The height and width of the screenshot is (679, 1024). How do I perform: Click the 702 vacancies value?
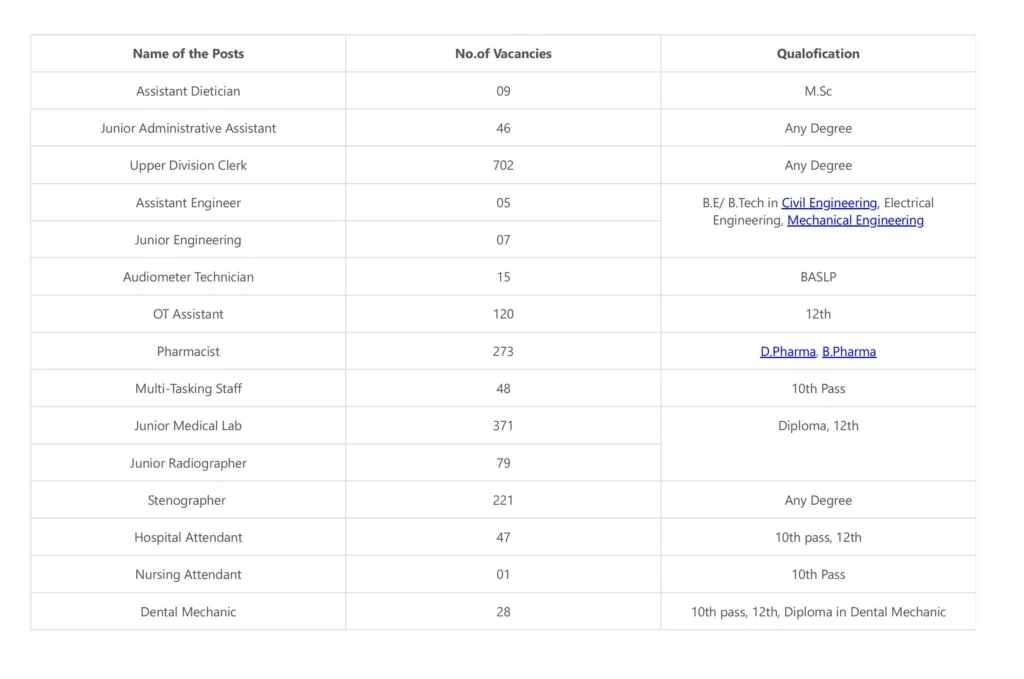[503, 165]
